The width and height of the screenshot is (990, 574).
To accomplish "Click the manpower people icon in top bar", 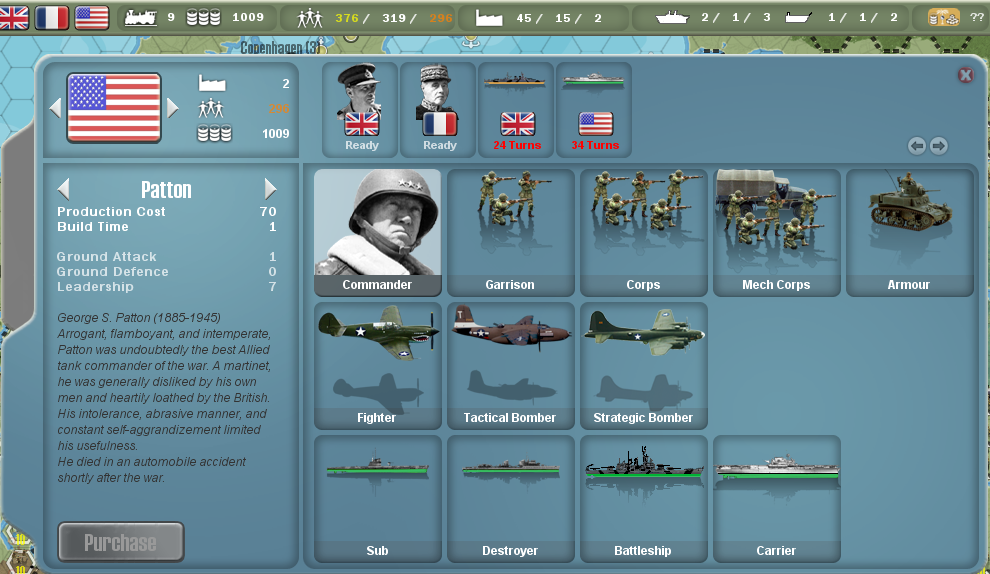I will point(309,18).
